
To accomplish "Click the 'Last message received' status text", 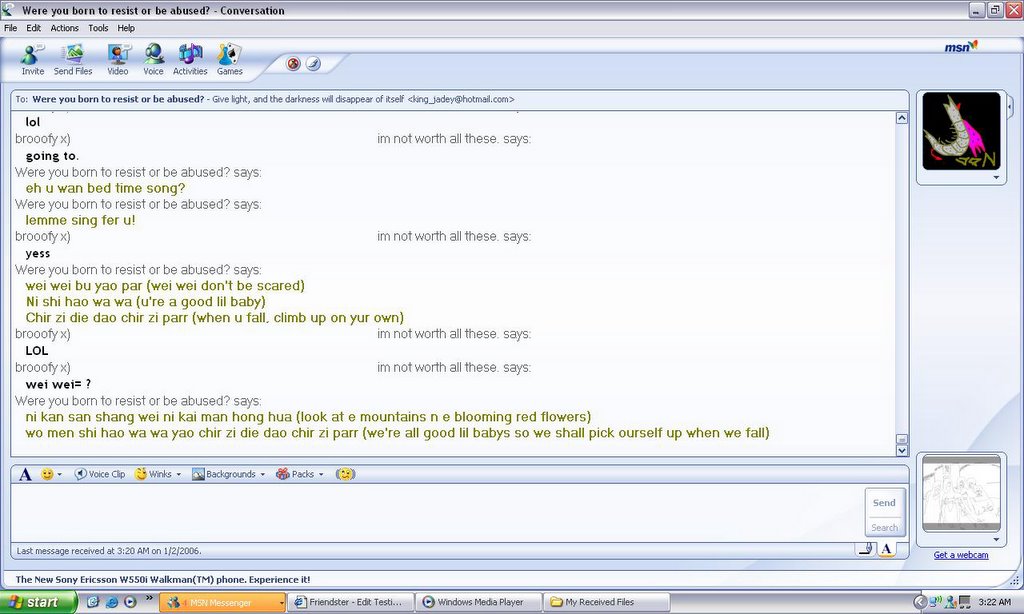I will [x=108, y=551].
